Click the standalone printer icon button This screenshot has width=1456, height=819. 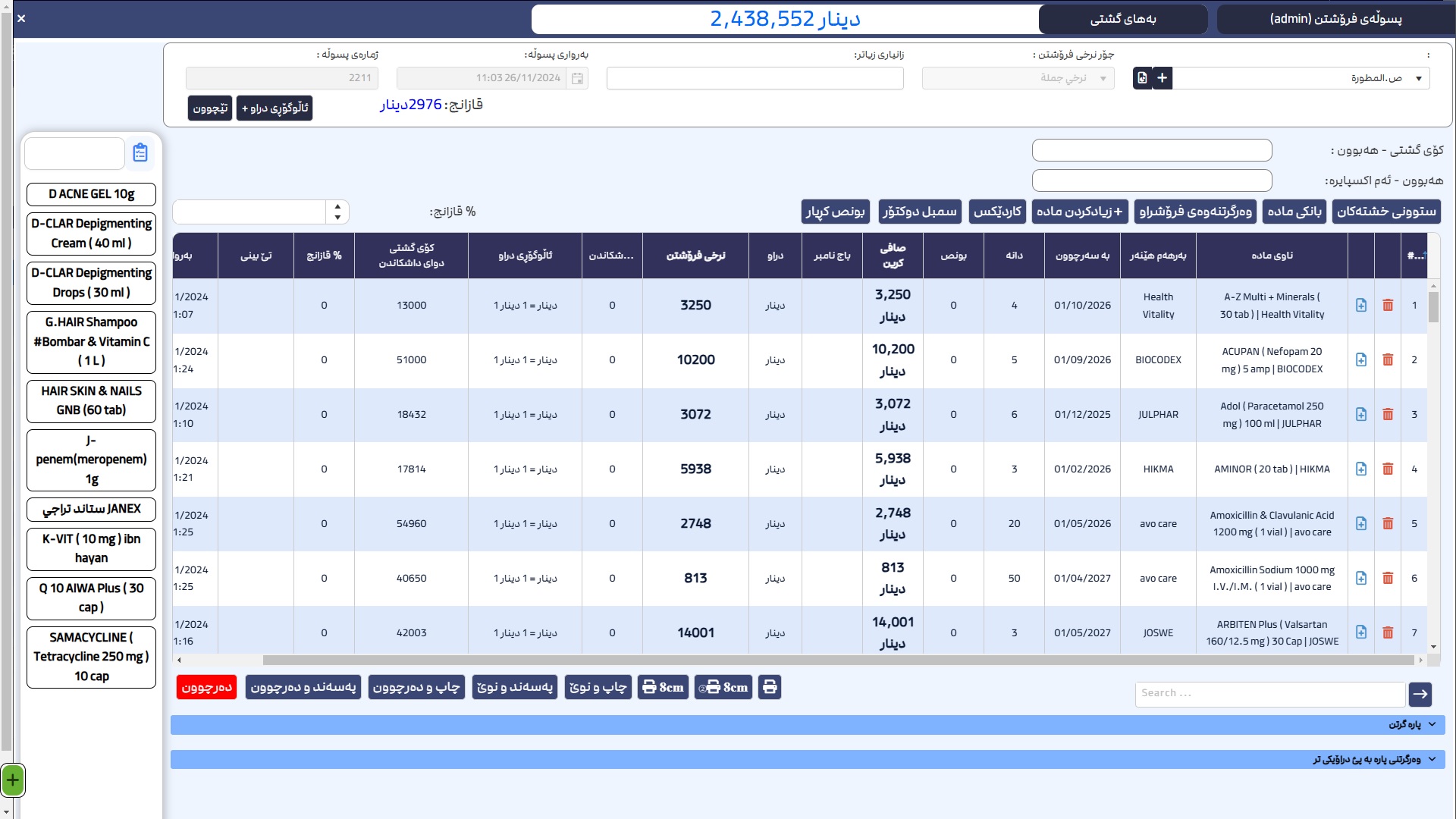click(x=770, y=687)
